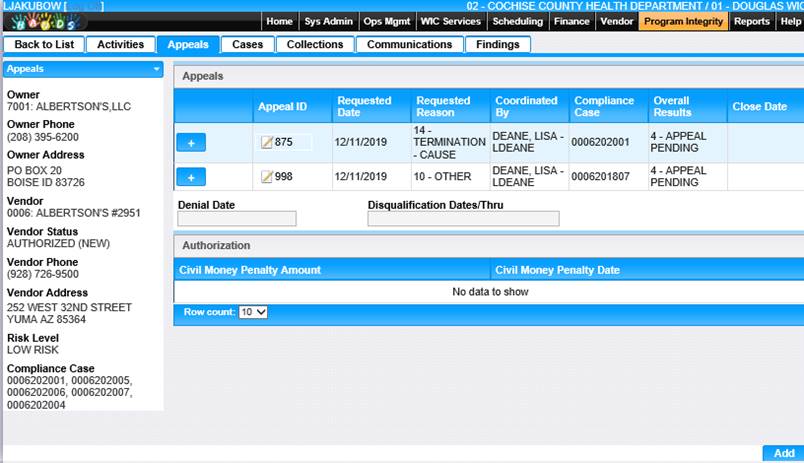Screen dimensions: 804x463
Task: Click vendor status AUTHORIZED (NEW)
Action: pos(58,244)
